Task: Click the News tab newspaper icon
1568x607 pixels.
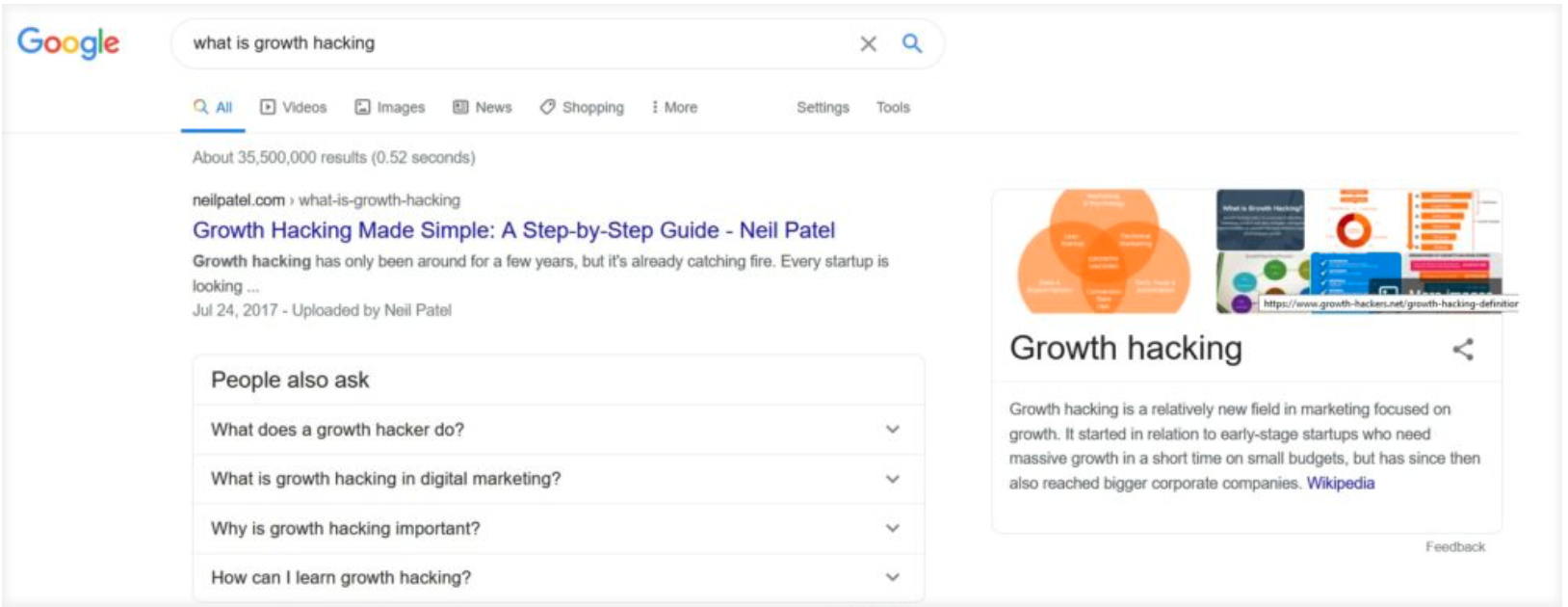Action: (x=461, y=107)
